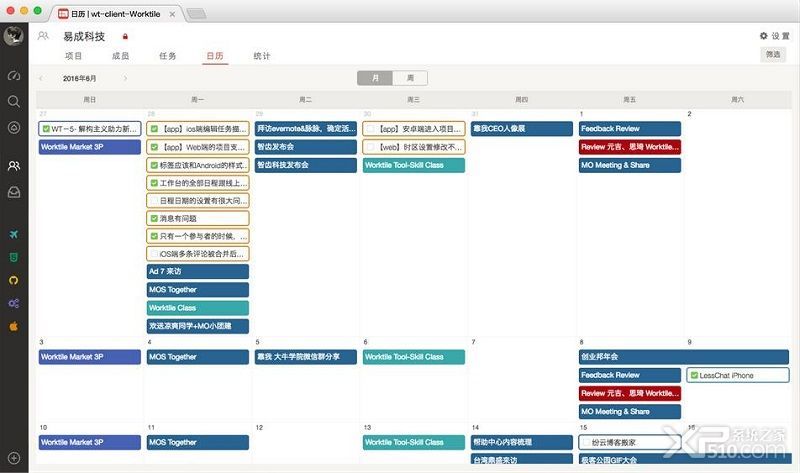This screenshot has width=800, height=473.
Task: Switch to the 任务 tab
Action: tap(167, 56)
